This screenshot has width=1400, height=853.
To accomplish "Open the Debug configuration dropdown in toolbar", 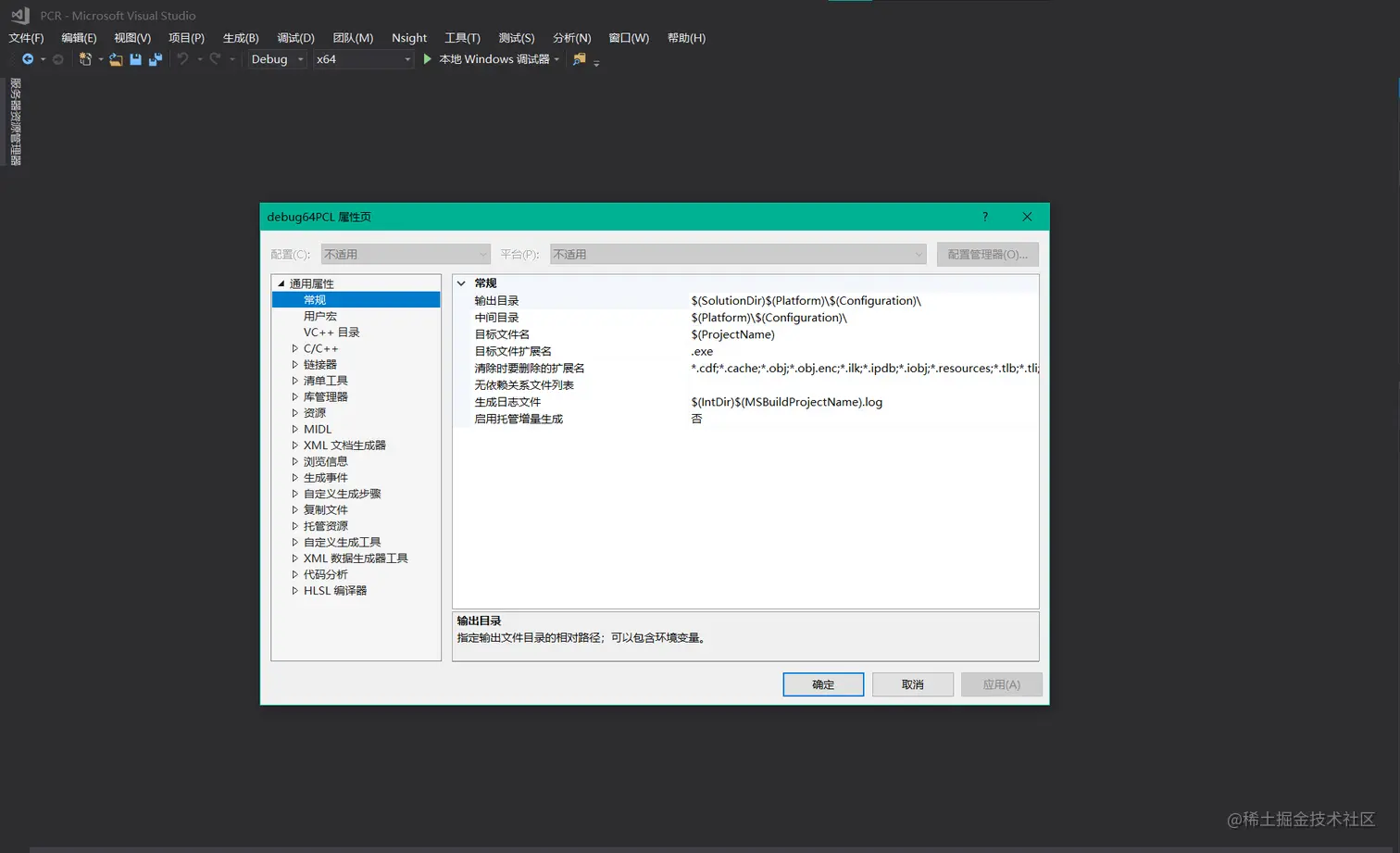I will click(x=277, y=59).
